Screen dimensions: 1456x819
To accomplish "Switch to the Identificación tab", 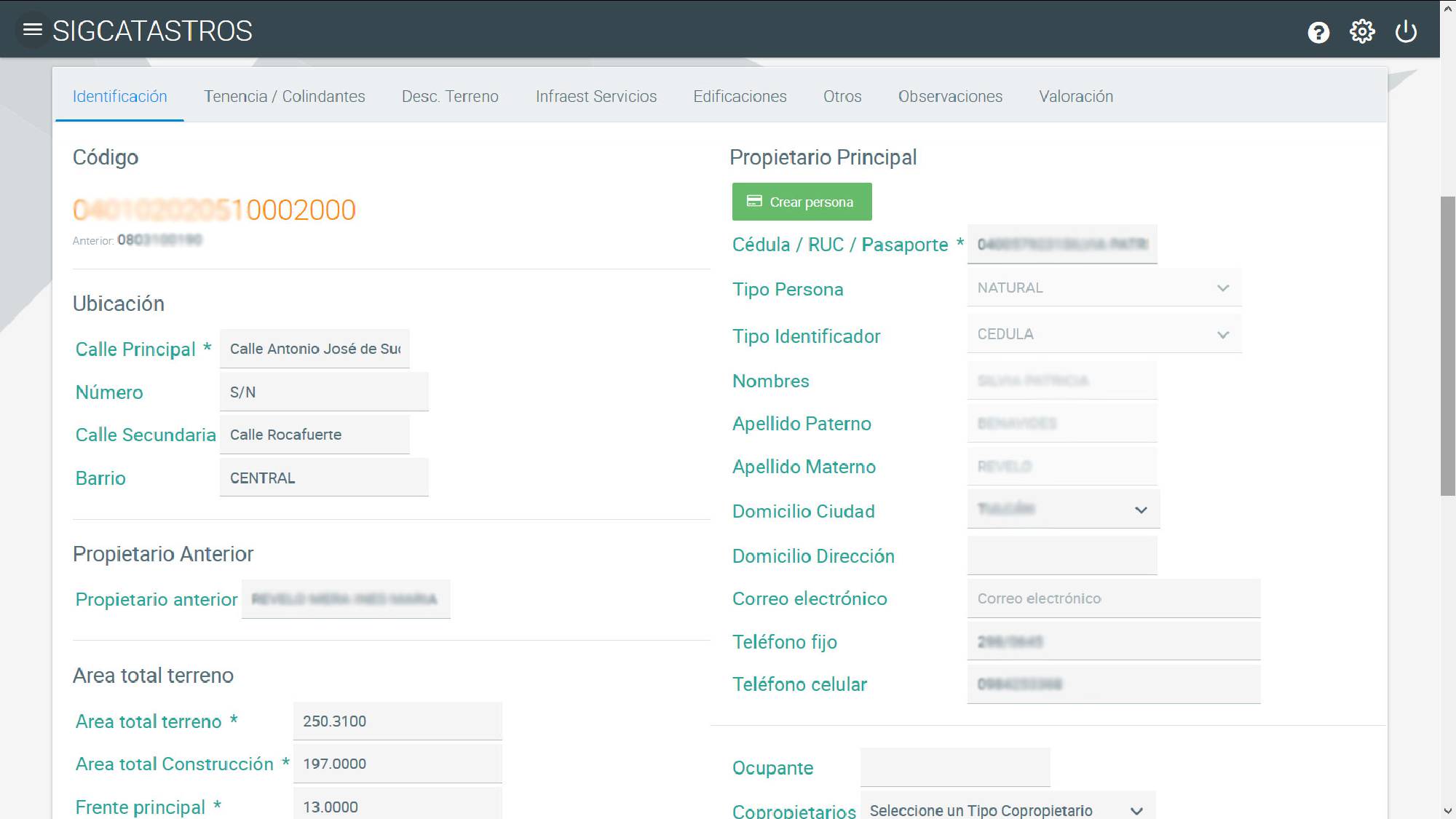I will [119, 96].
